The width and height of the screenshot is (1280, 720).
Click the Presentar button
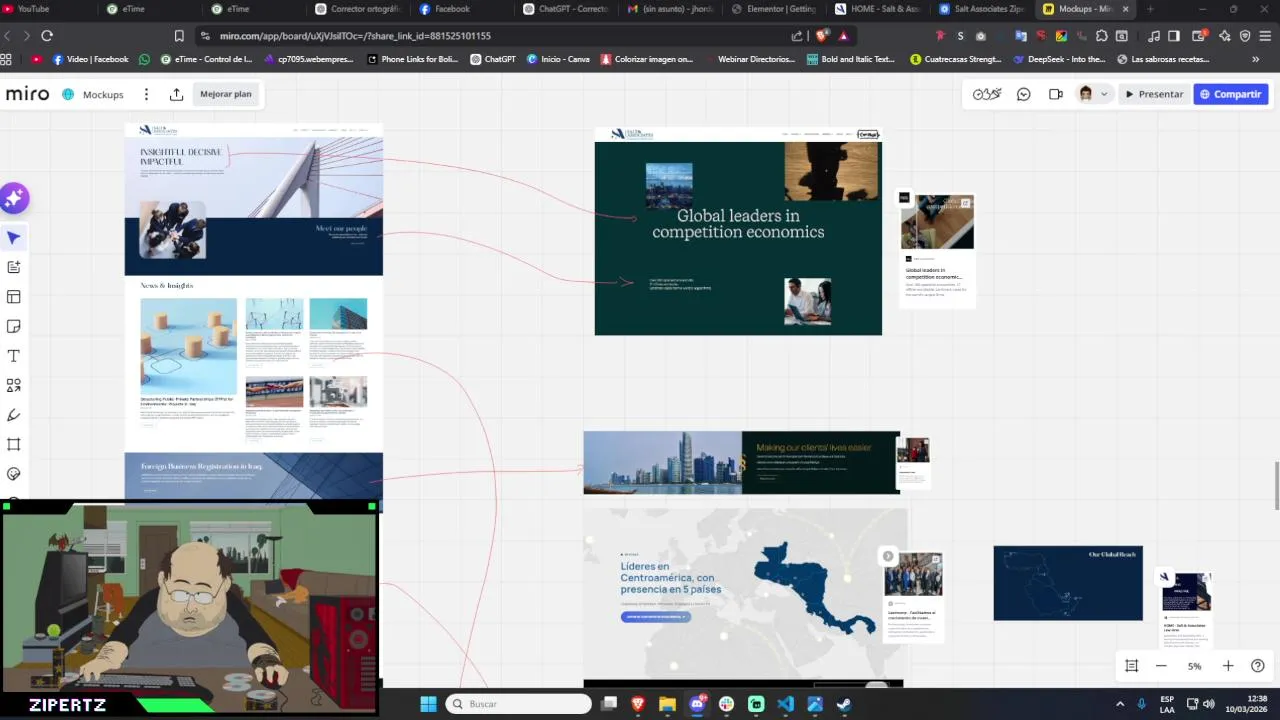click(x=1153, y=94)
